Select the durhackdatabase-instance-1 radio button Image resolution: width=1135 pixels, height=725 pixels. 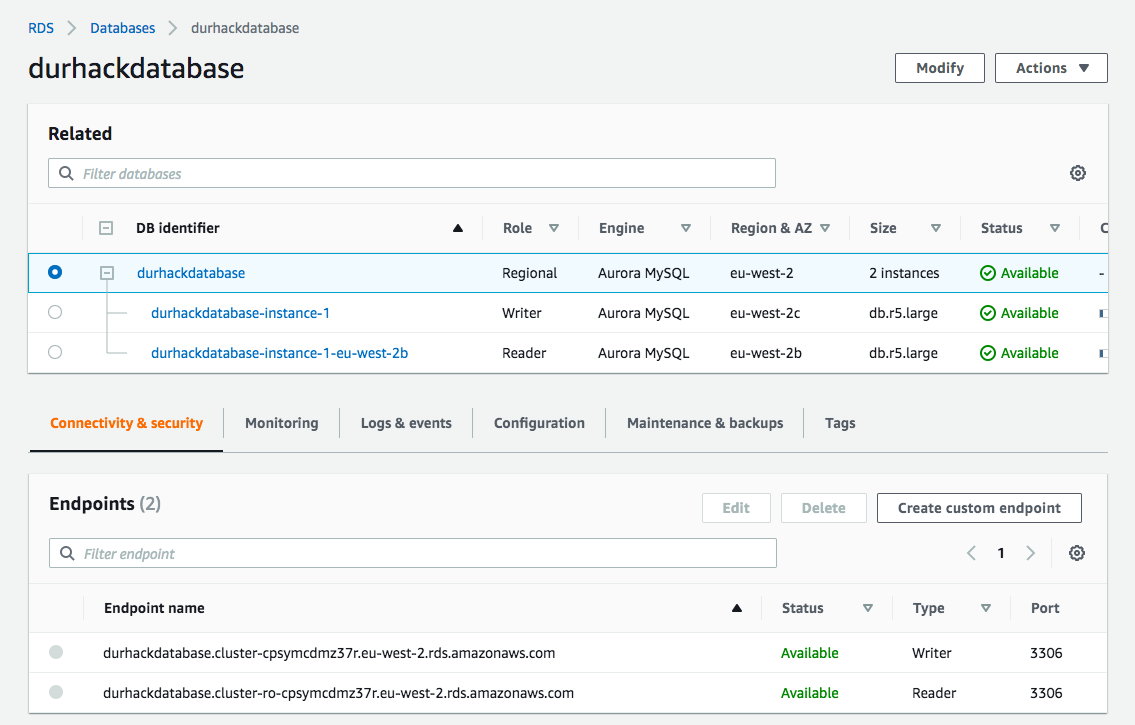(55, 312)
